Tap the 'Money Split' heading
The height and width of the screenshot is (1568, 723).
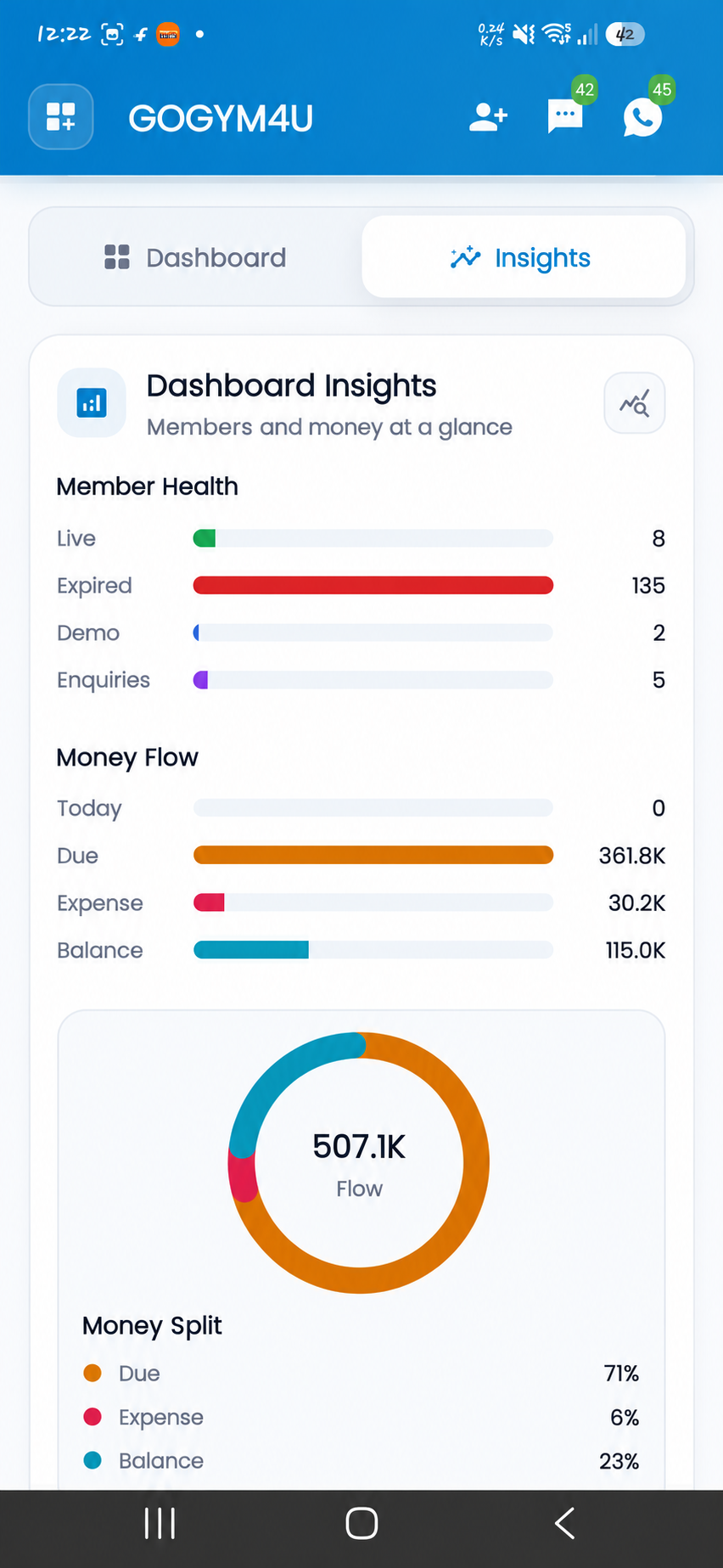pos(152,1325)
